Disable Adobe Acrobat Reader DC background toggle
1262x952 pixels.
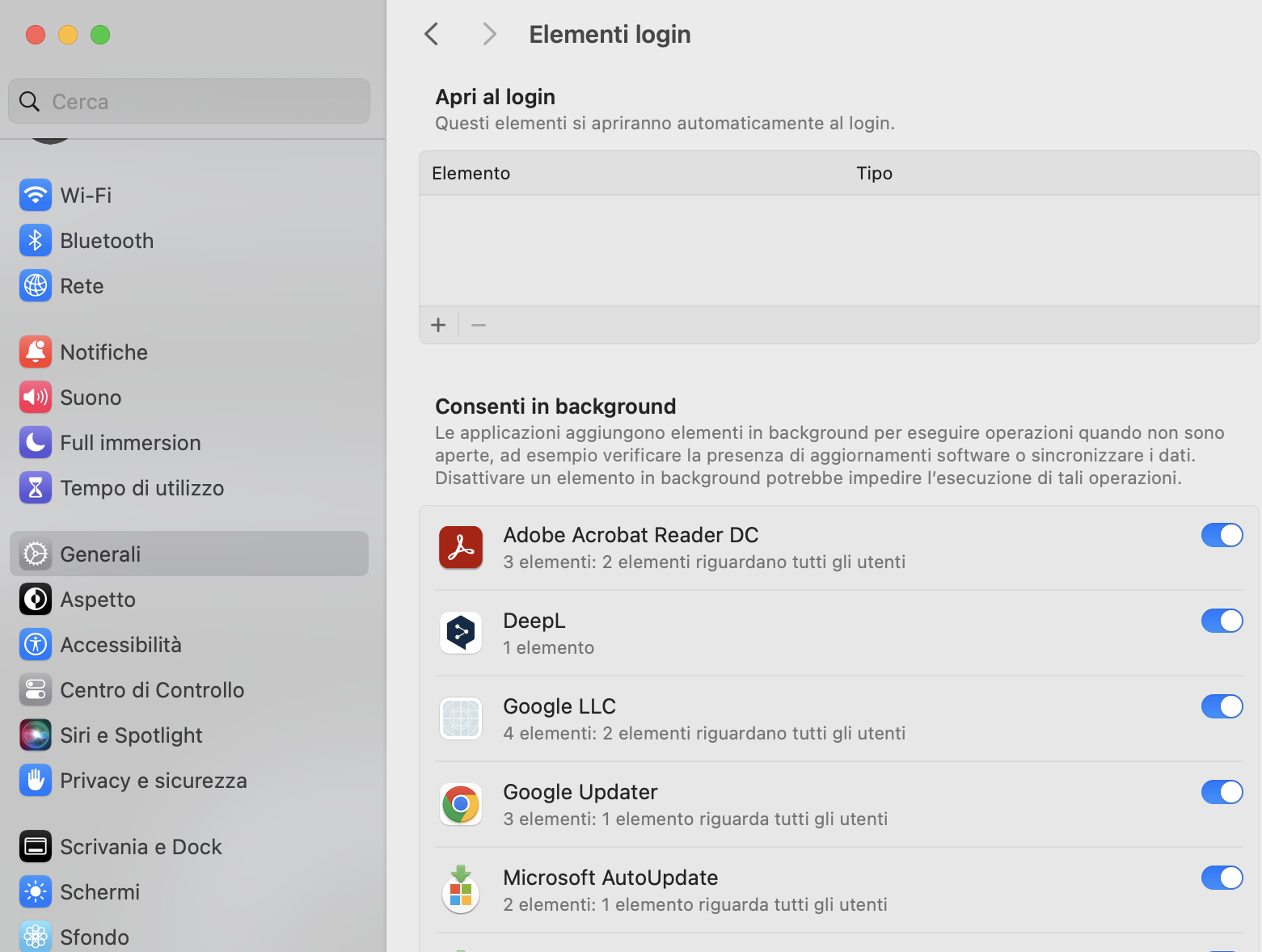(x=1221, y=535)
